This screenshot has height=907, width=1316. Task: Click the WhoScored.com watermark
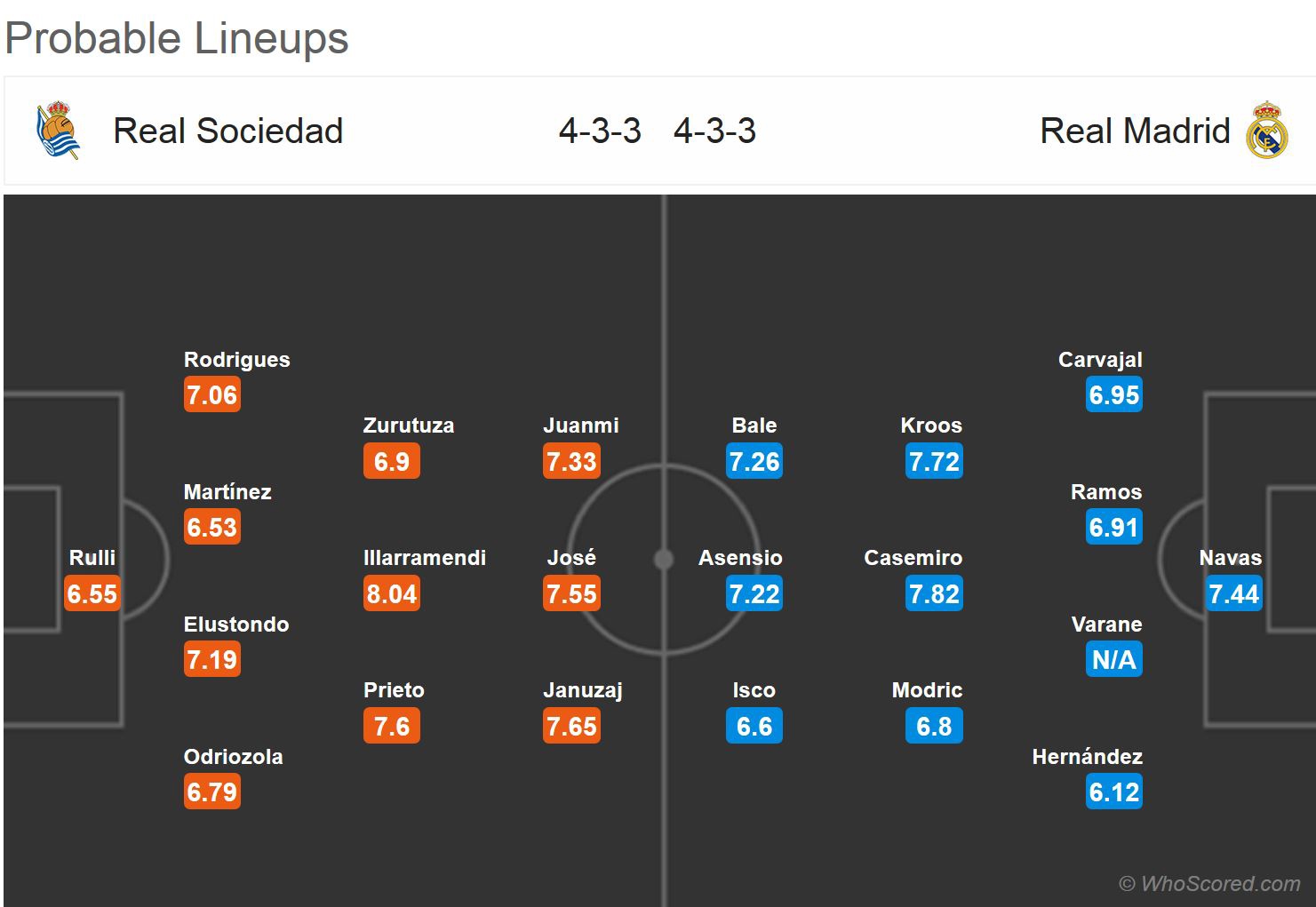pyautogui.click(x=1209, y=883)
